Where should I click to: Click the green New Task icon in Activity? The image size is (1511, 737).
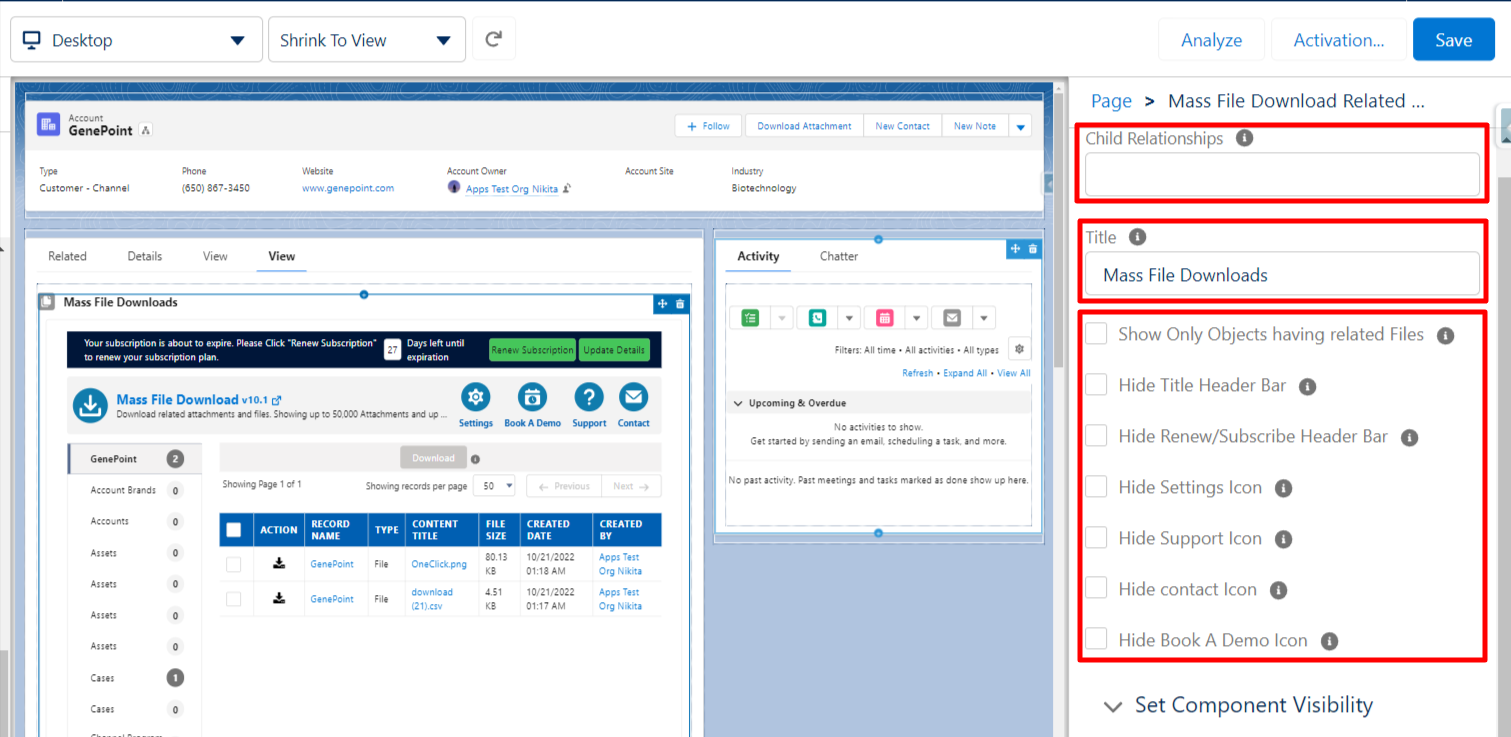(751, 318)
